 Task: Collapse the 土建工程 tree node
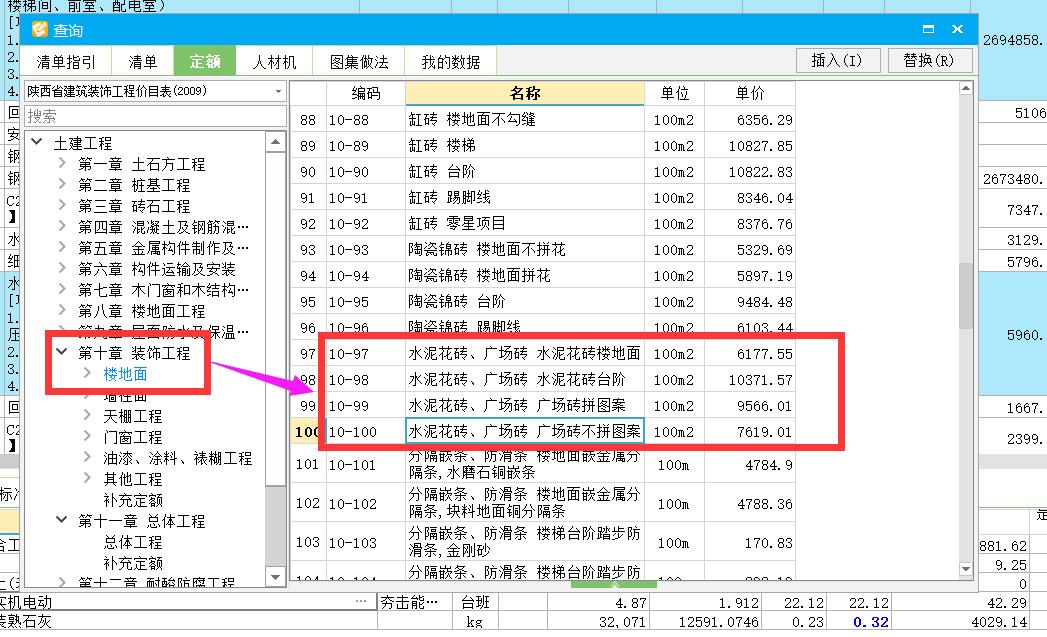(x=37, y=142)
